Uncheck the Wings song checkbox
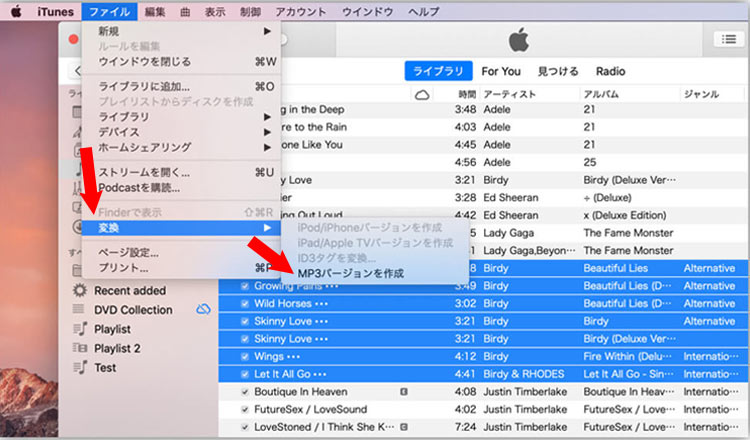Viewport: 750px width, 440px height. pos(245,357)
